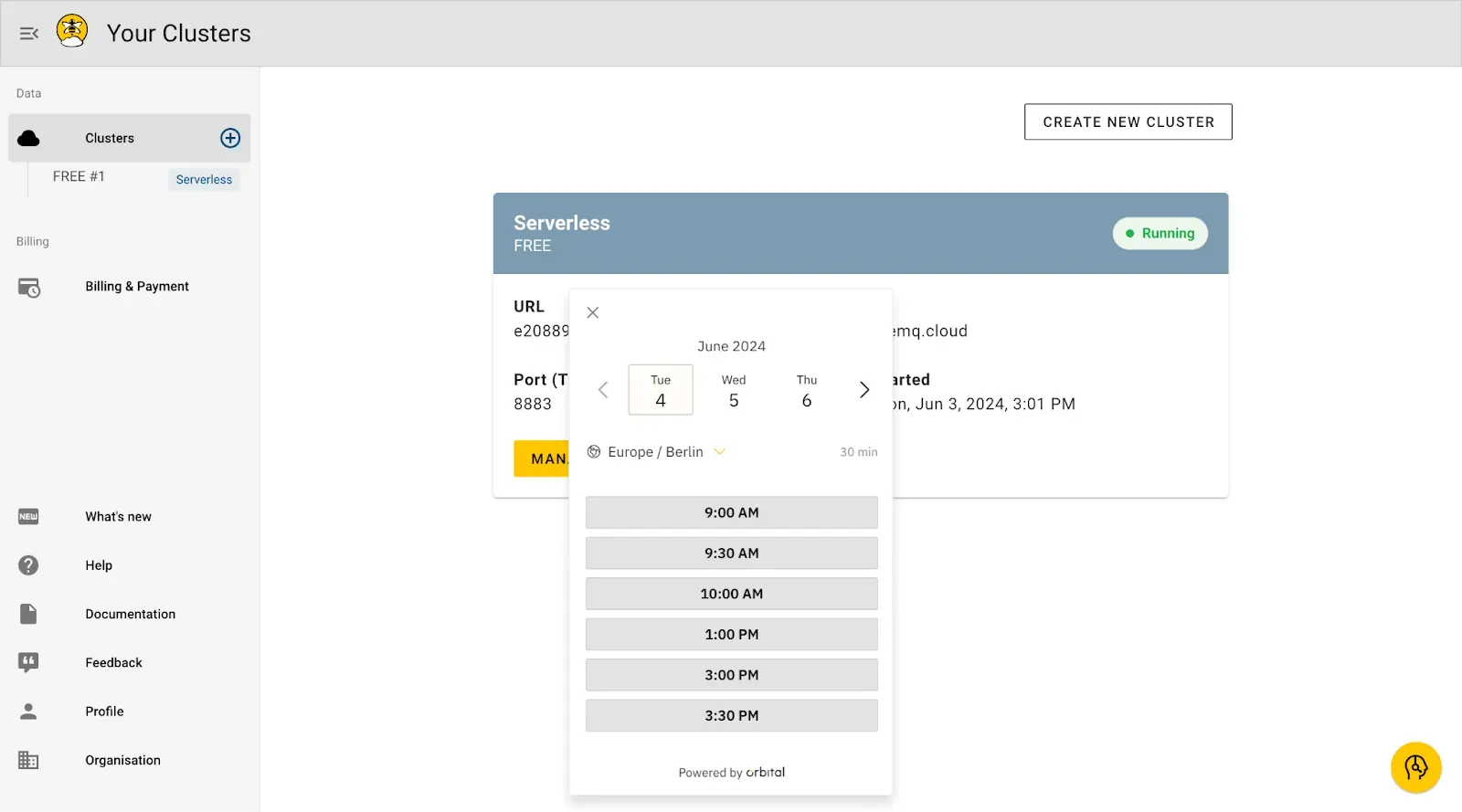Image resolution: width=1462 pixels, height=812 pixels.
Task: Click the port value 8883
Action: [533, 404]
